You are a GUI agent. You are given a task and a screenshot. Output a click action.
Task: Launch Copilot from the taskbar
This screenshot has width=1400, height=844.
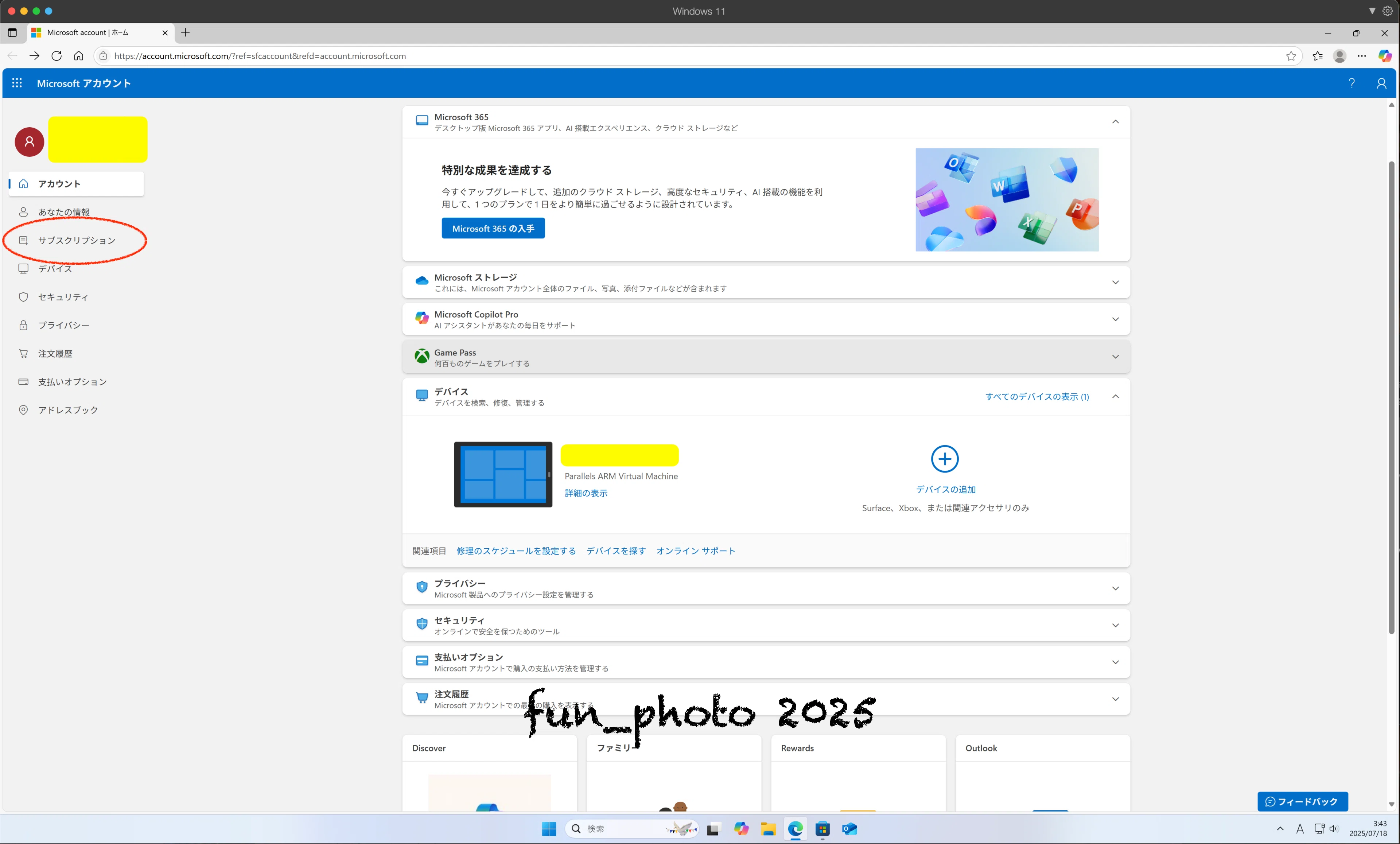click(x=741, y=829)
